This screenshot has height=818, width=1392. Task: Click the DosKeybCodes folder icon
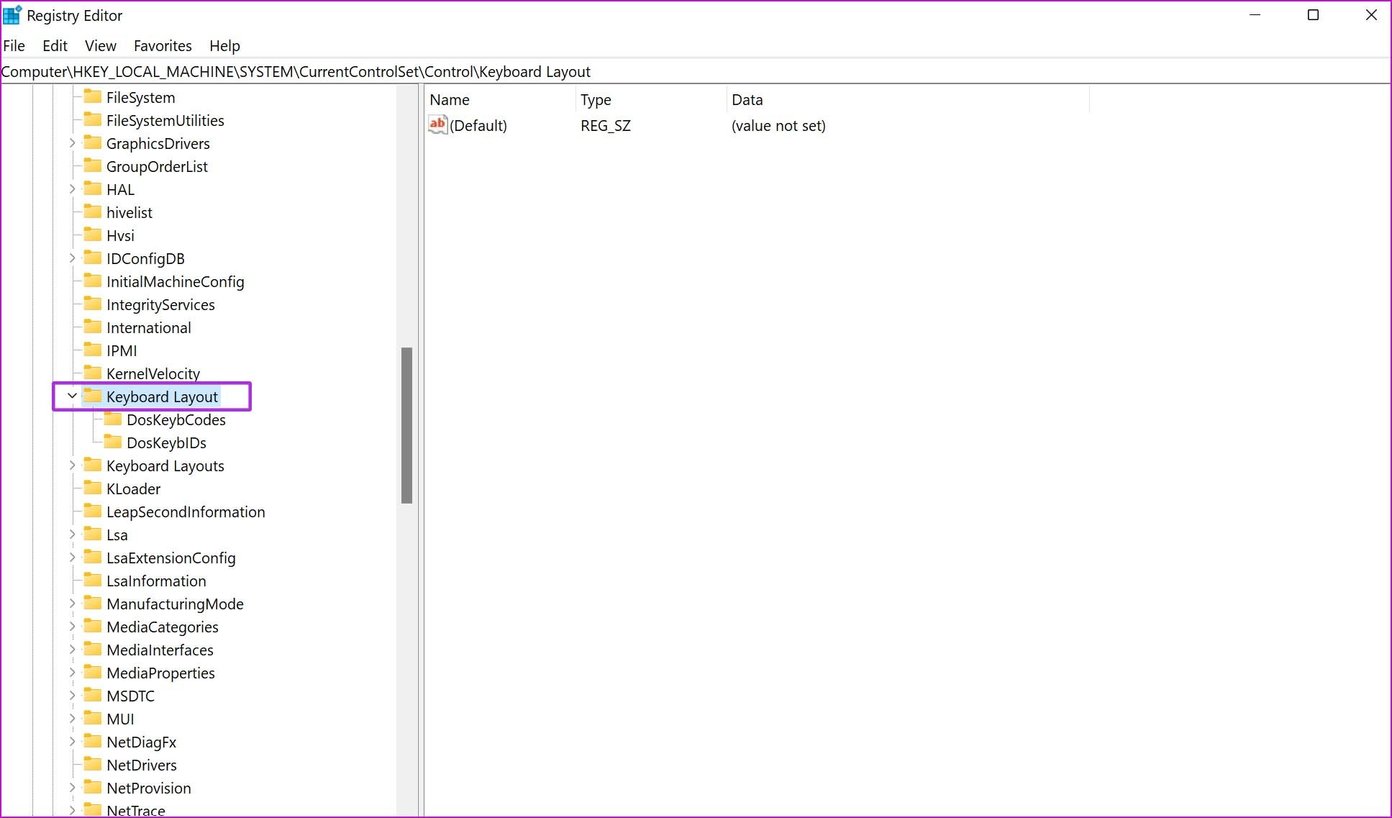(112, 419)
